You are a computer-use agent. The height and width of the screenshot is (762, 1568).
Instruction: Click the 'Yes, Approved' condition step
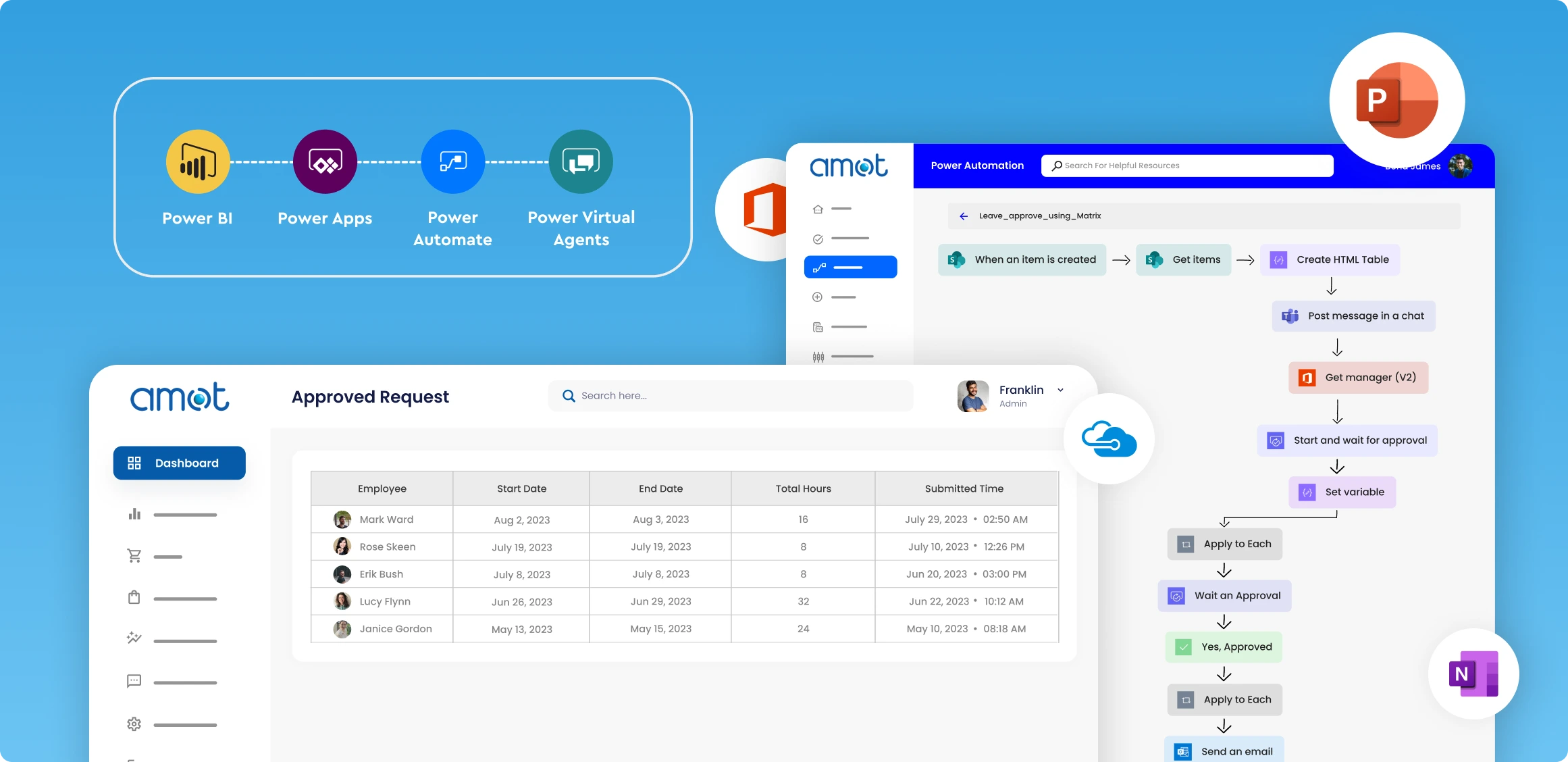coord(1224,647)
